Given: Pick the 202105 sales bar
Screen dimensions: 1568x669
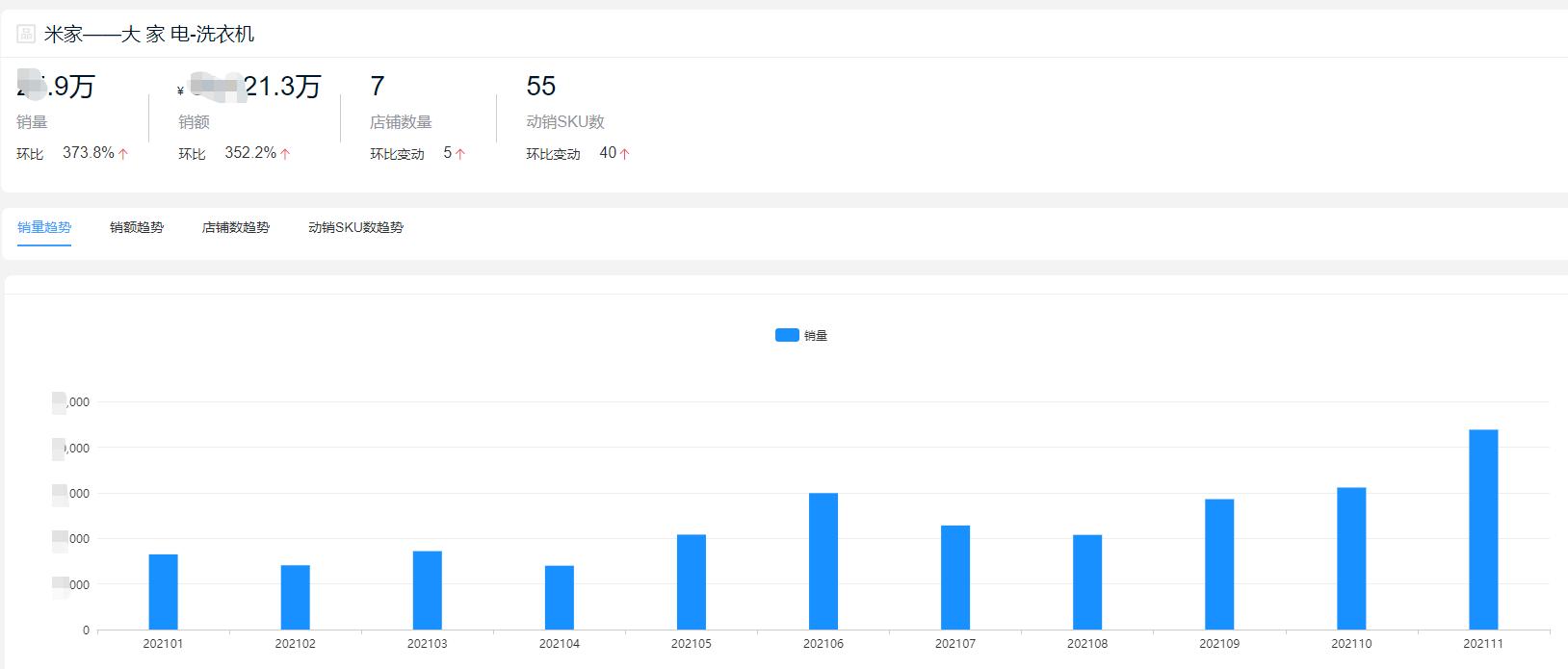Looking at the screenshot, I should pyautogui.click(x=692, y=582).
